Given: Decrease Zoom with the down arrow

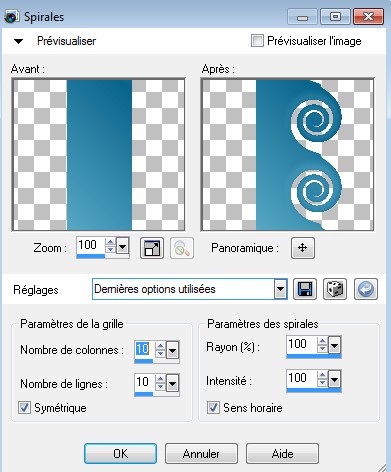Looking at the screenshot, I should pyautogui.click(x=110, y=250).
